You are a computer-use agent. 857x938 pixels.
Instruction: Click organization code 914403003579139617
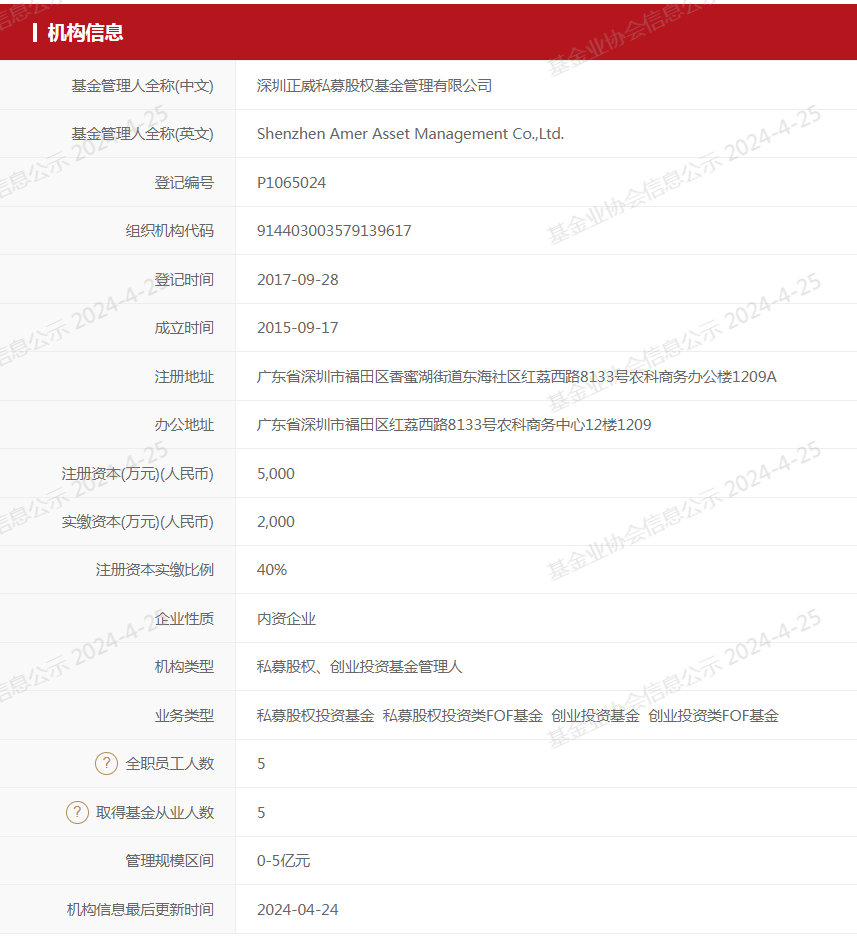(334, 231)
